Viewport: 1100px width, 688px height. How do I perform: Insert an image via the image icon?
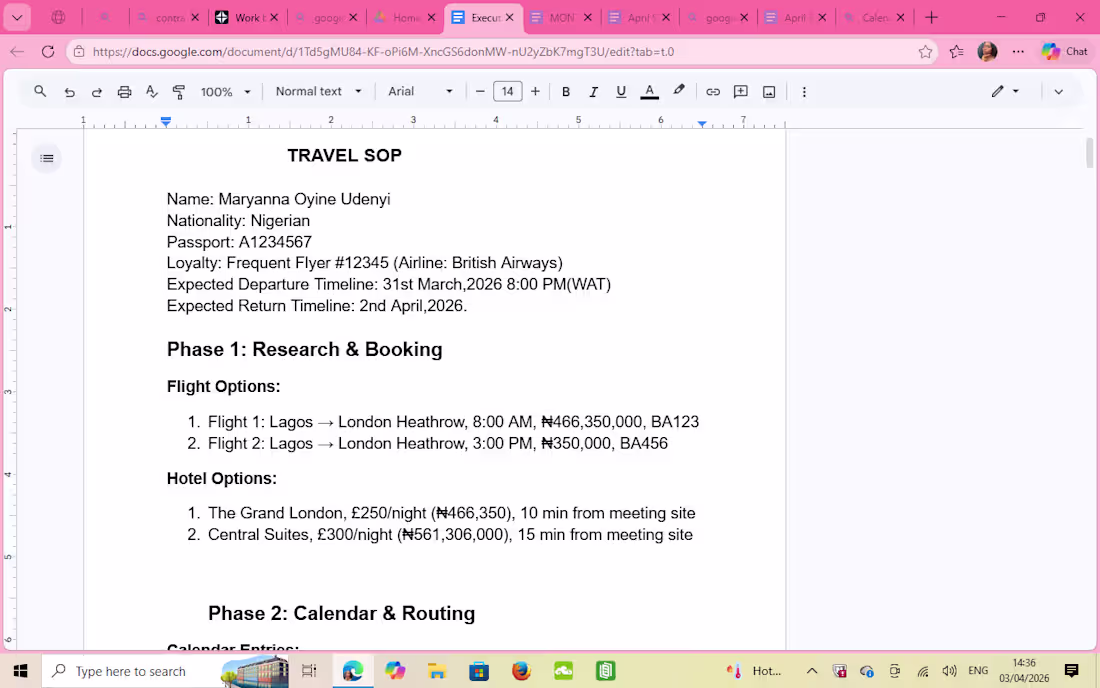coord(769,91)
